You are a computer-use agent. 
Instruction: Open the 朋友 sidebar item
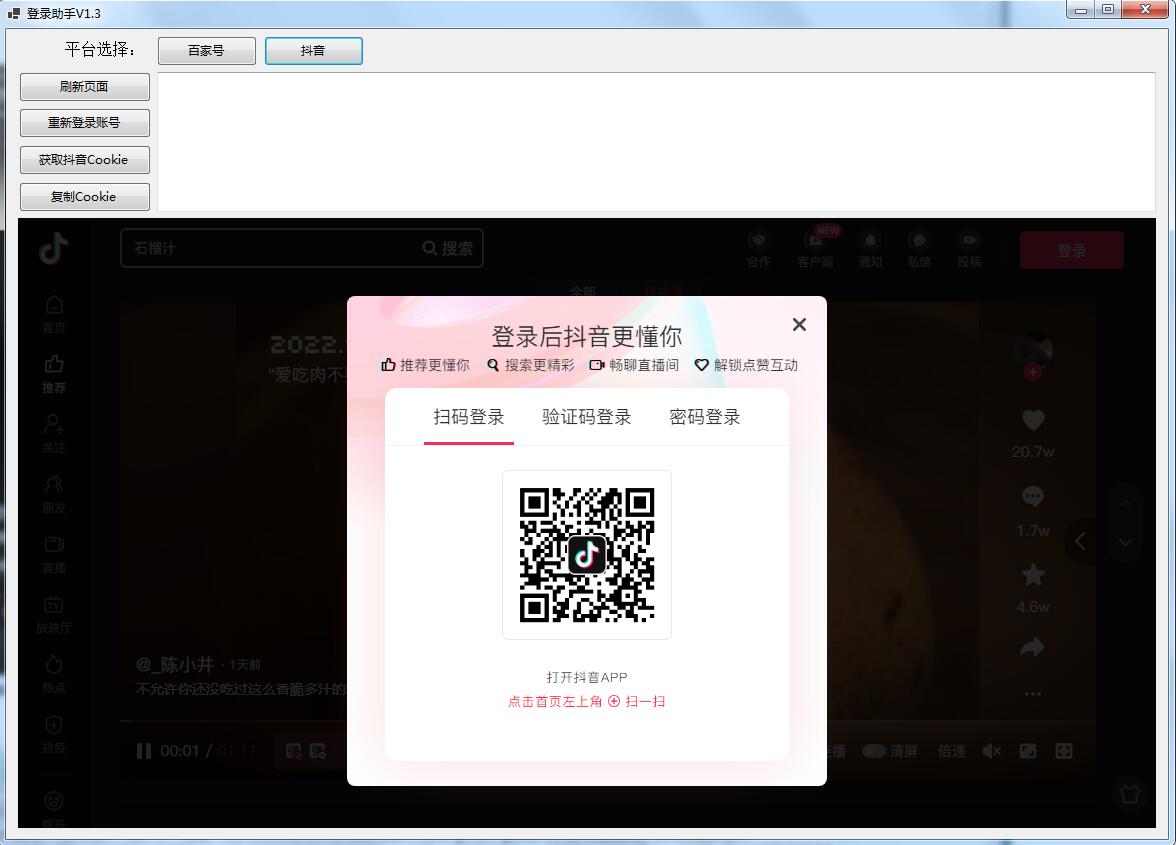tap(54, 494)
